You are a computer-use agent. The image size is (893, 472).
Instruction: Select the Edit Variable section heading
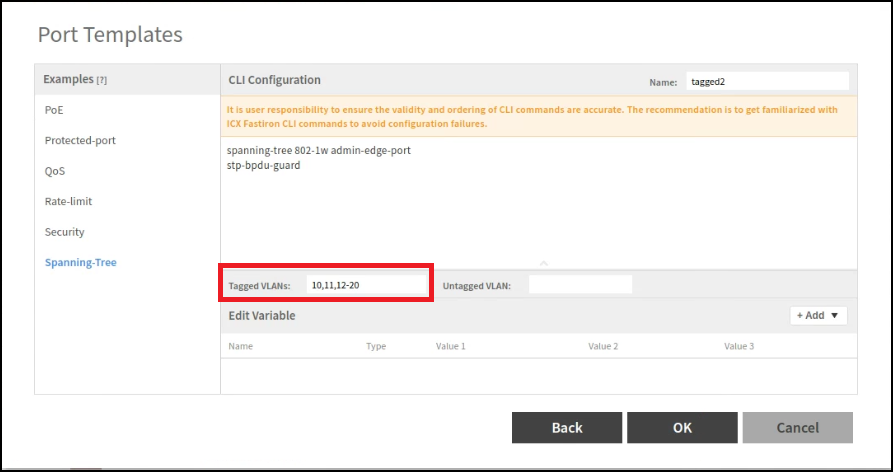pos(262,315)
